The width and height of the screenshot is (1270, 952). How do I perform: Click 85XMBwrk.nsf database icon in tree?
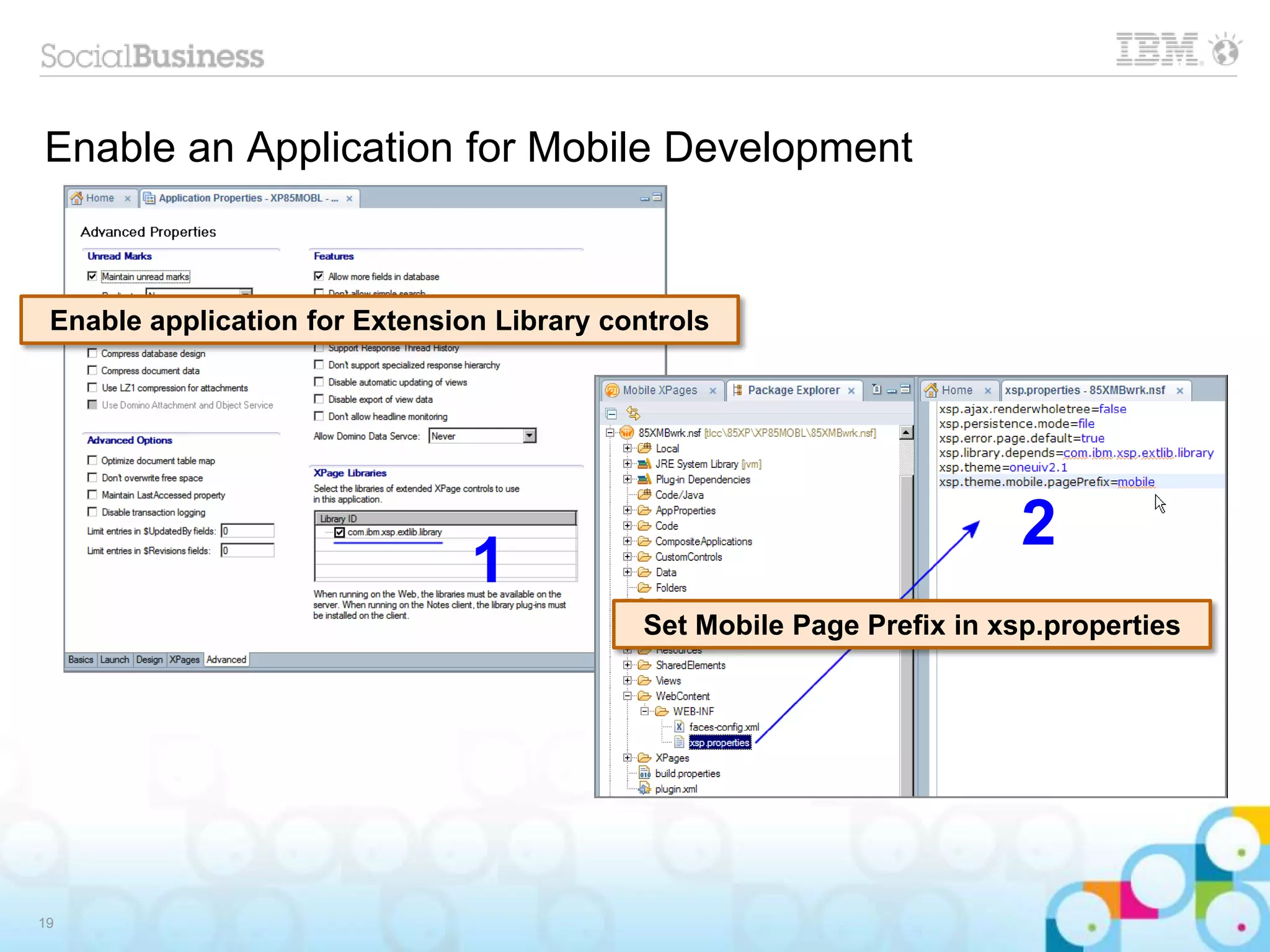(627, 433)
